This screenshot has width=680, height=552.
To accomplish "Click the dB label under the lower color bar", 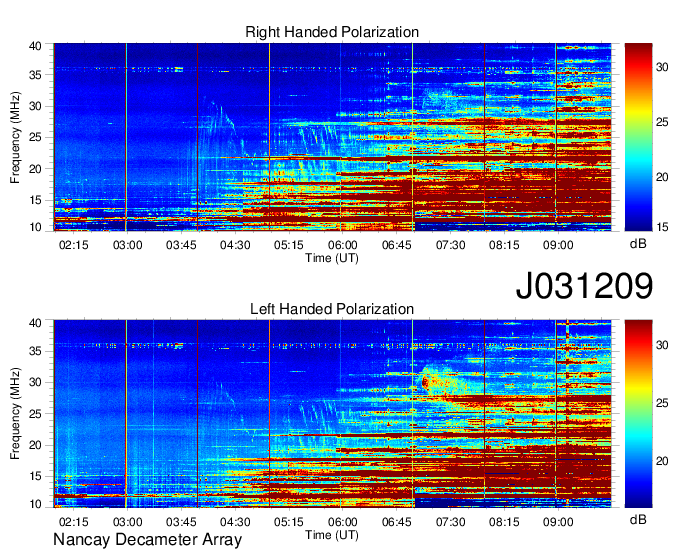I will point(638,519).
